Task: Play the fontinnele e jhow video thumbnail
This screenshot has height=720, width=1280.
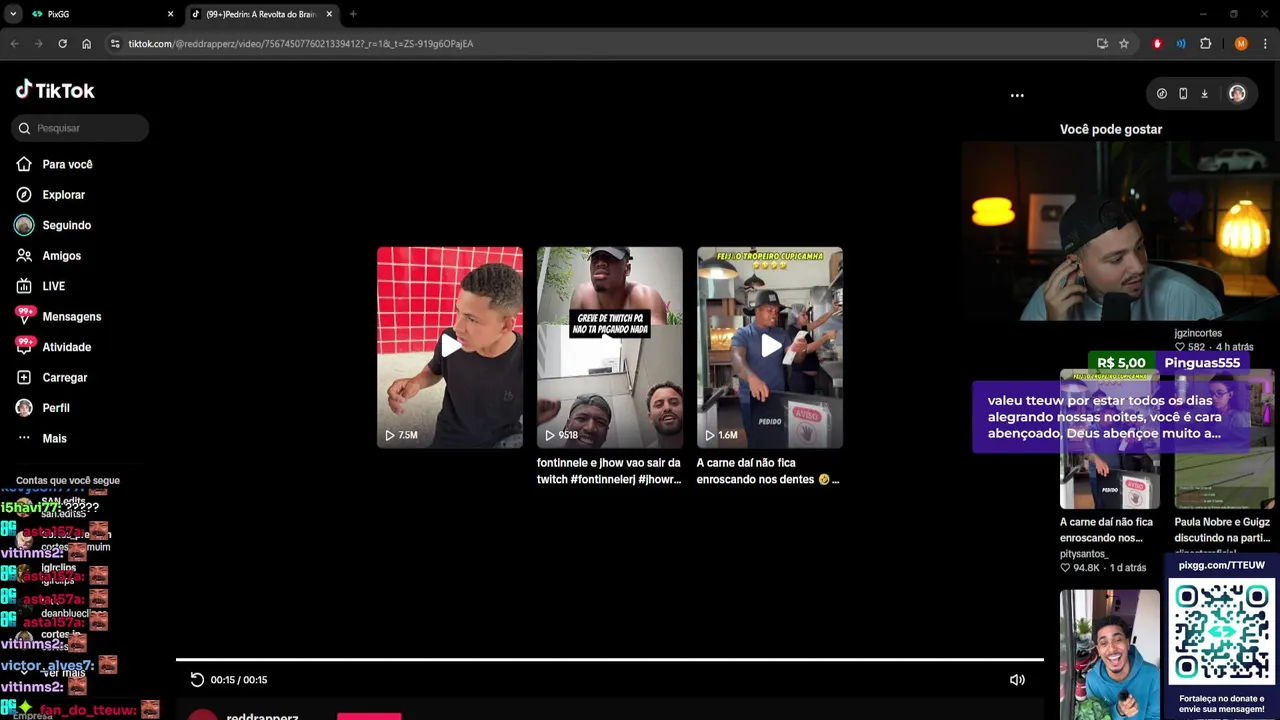Action: (610, 347)
